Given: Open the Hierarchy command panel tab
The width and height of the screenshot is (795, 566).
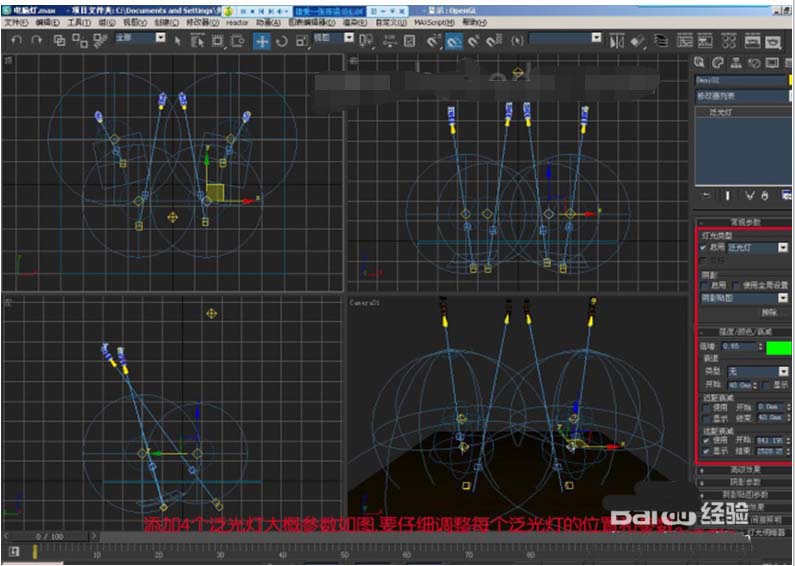Looking at the screenshot, I should [x=737, y=62].
